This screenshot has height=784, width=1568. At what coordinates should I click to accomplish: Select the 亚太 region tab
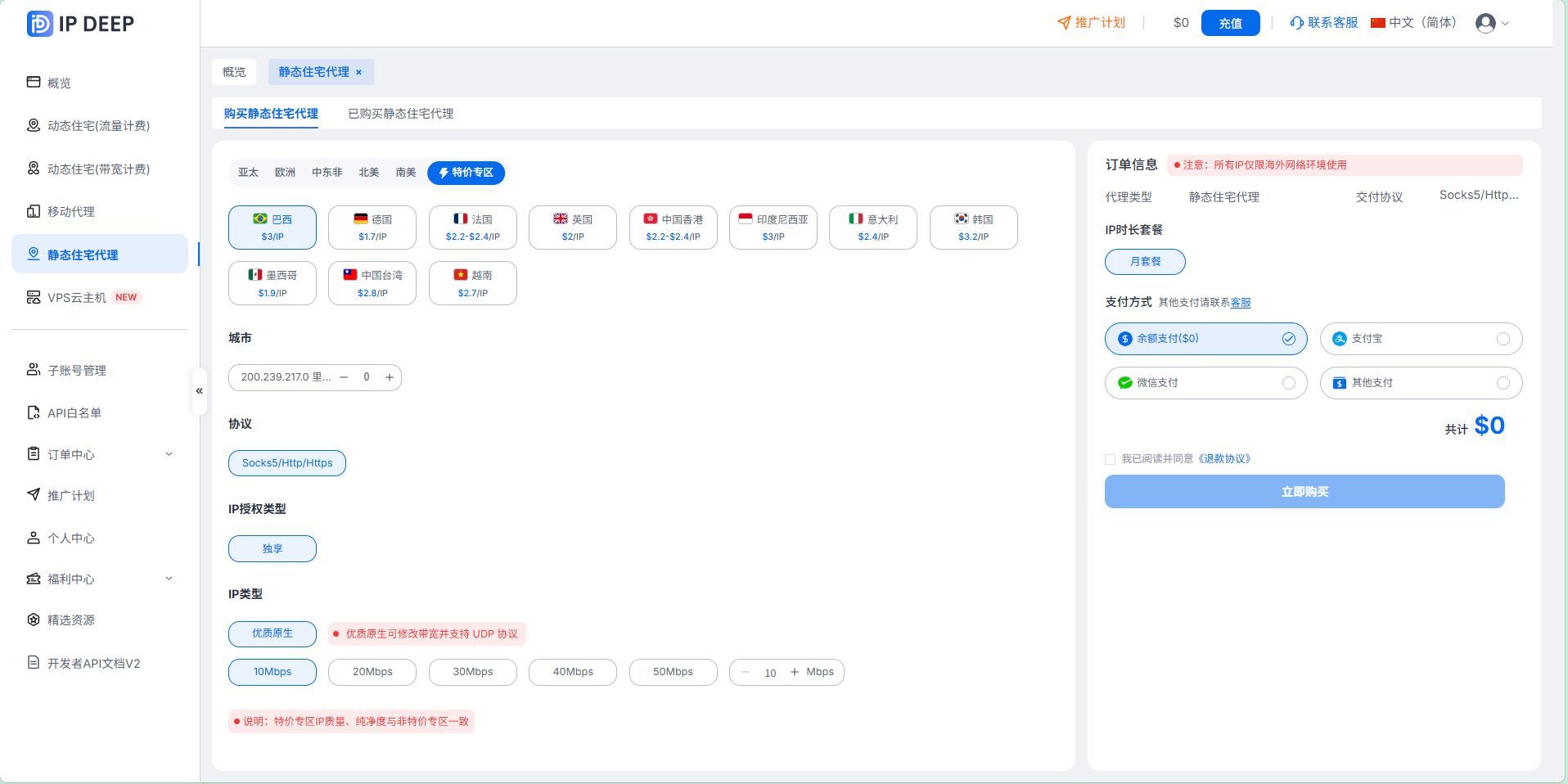point(248,173)
